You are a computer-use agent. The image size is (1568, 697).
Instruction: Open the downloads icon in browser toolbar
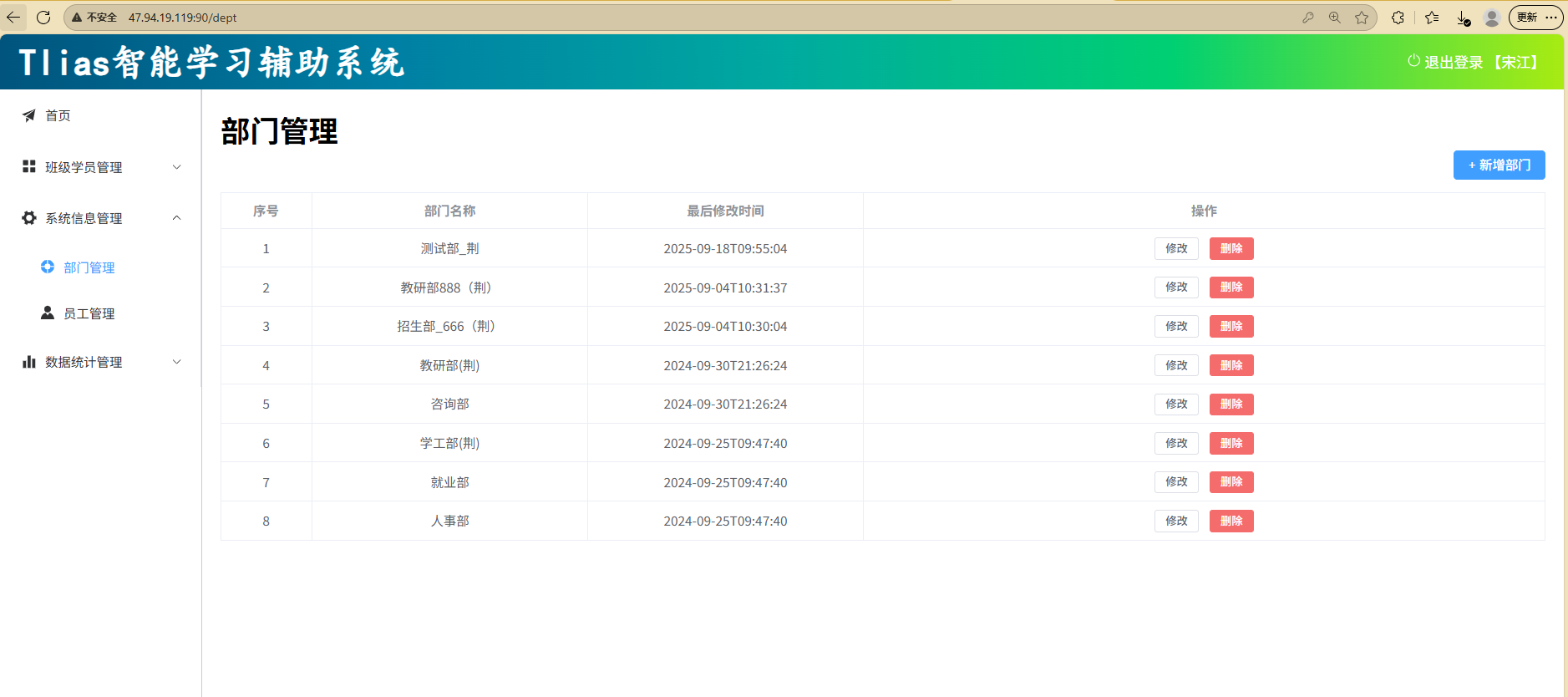click(x=1463, y=18)
